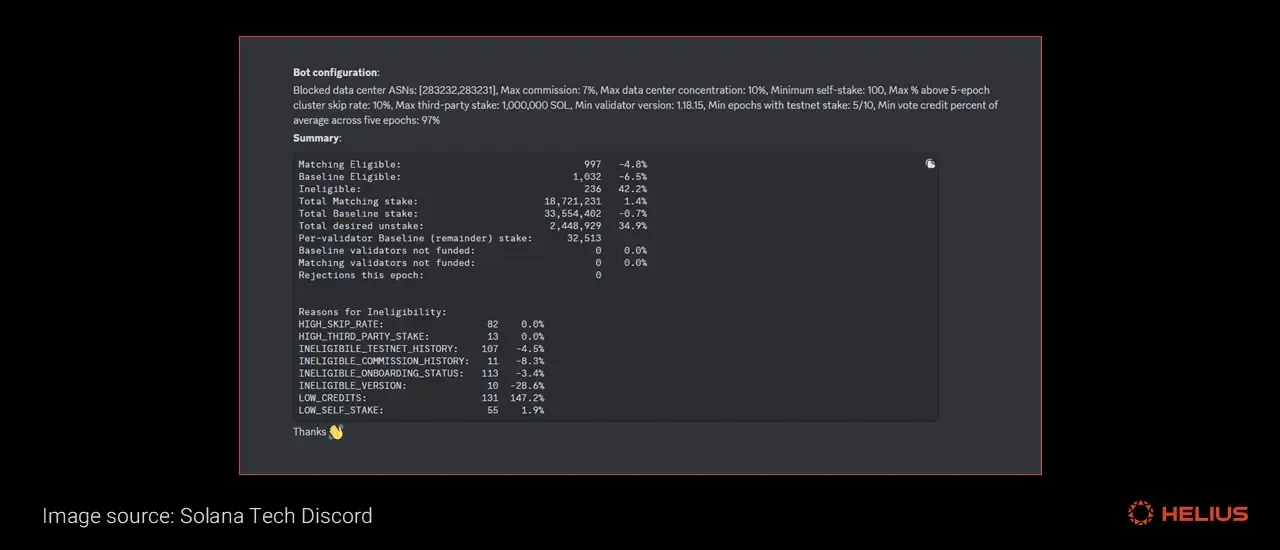Click the HELIUS brand wordmark
Viewport: 1280px width, 550px height.
[x=1205, y=514]
